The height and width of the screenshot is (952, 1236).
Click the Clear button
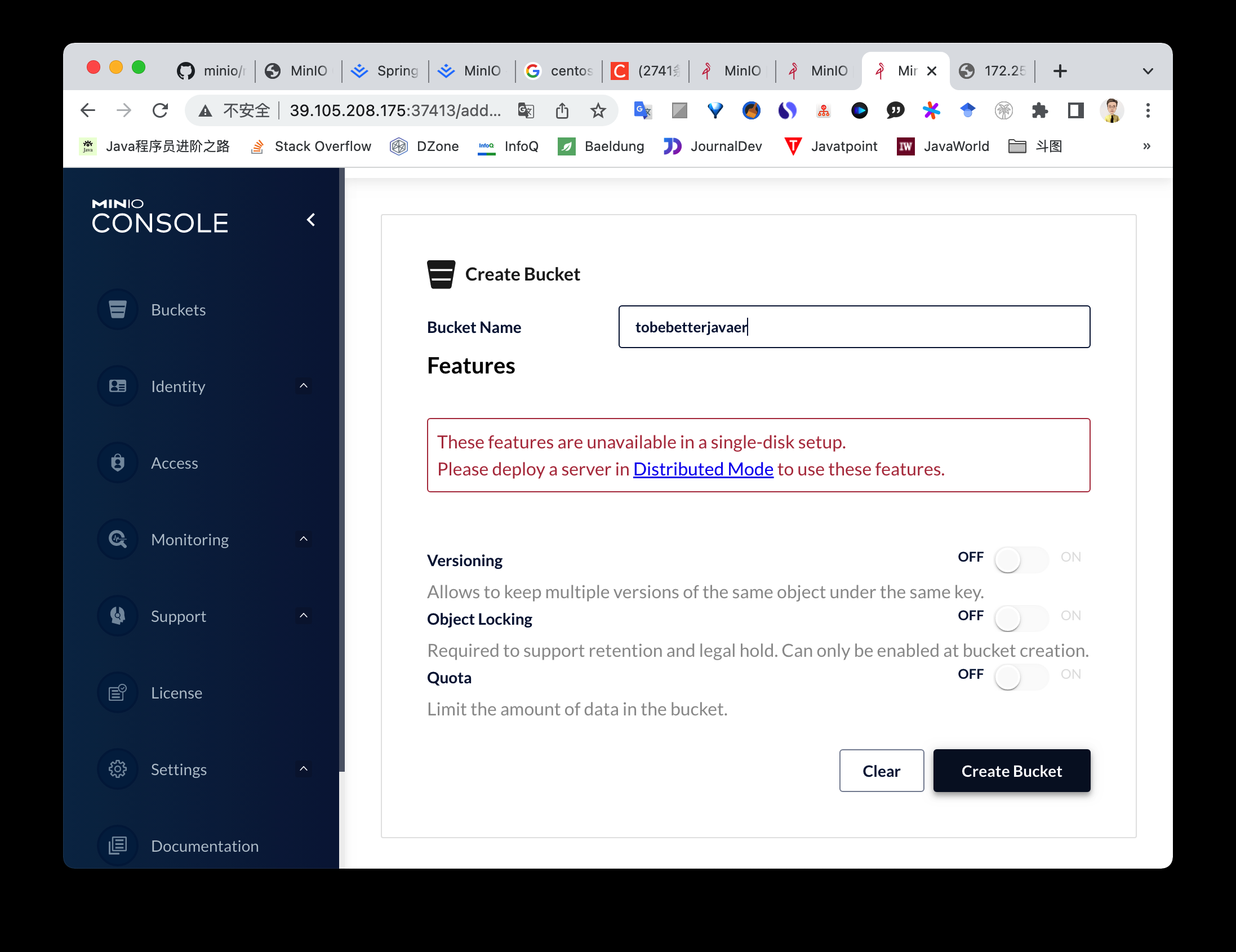pos(881,770)
